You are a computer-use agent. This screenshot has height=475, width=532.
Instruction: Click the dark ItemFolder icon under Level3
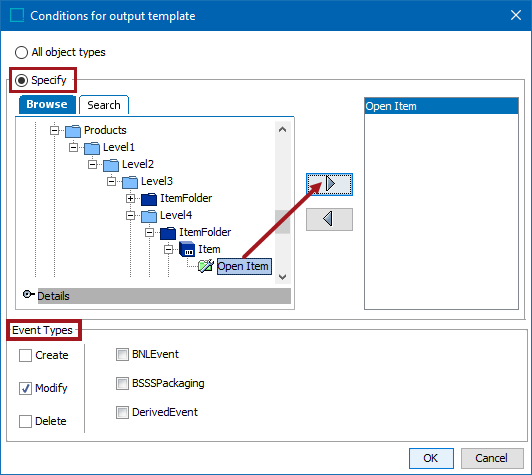(149, 199)
